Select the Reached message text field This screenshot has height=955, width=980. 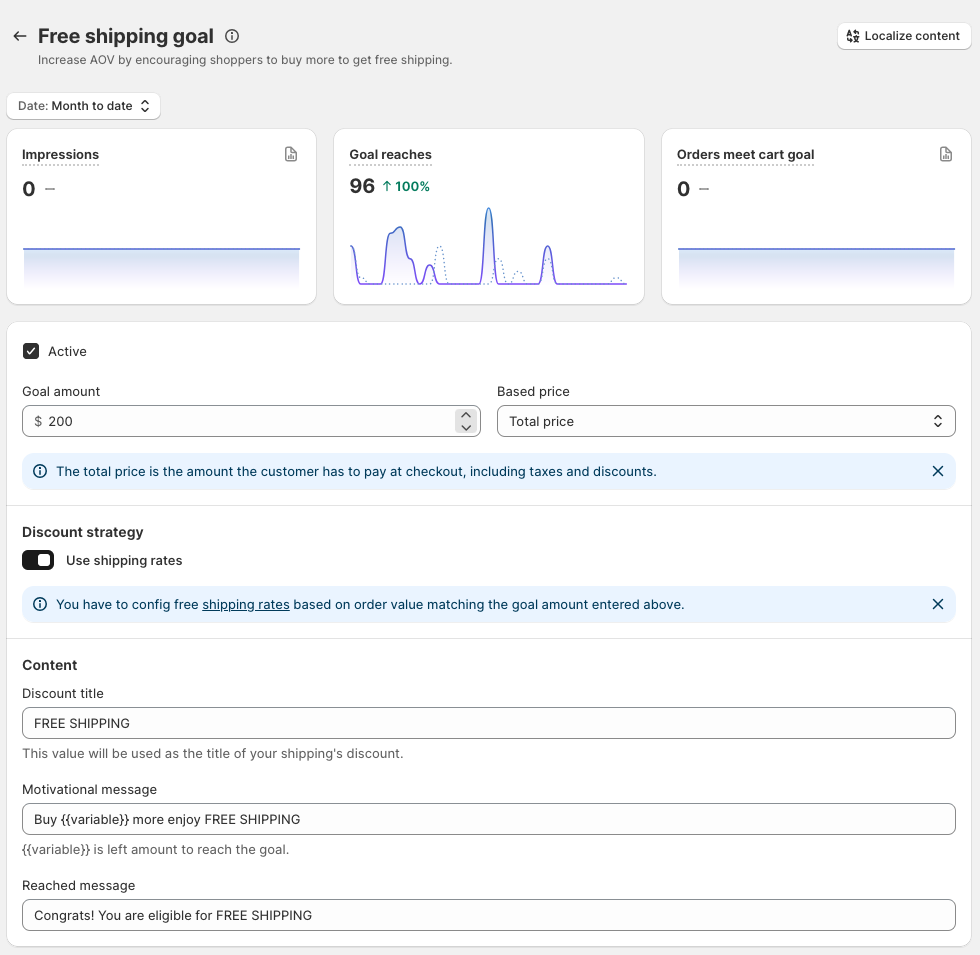click(x=488, y=915)
